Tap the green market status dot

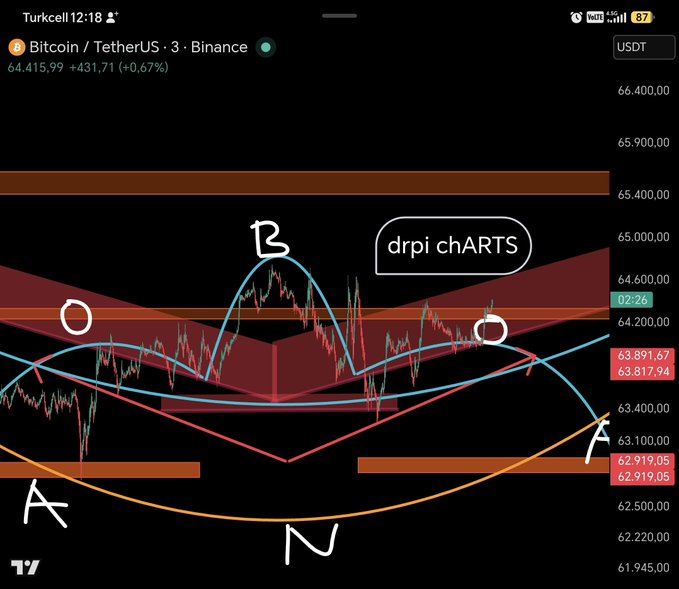point(266,47)
